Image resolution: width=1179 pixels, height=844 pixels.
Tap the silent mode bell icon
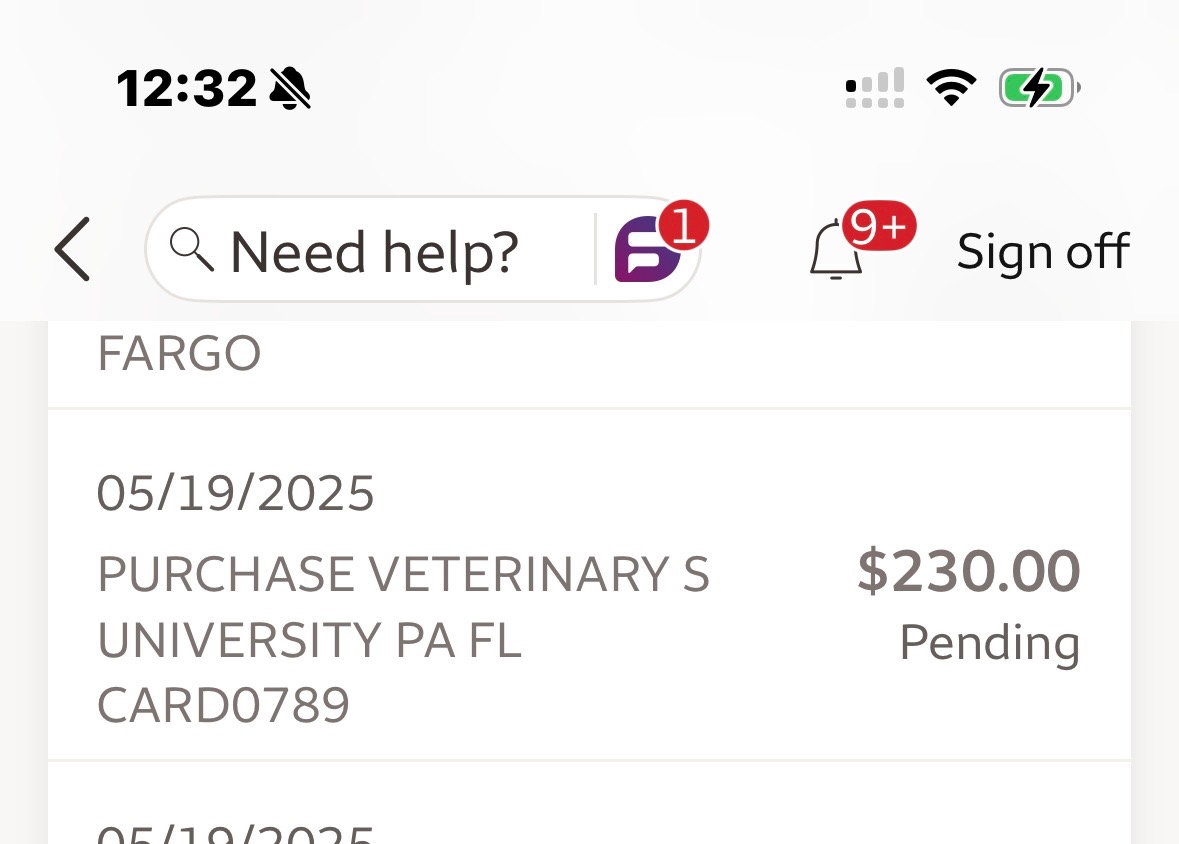coord(290,89)
